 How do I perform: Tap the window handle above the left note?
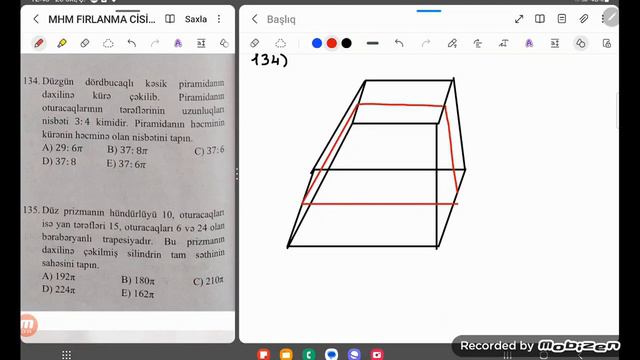[x=128, y=11]
